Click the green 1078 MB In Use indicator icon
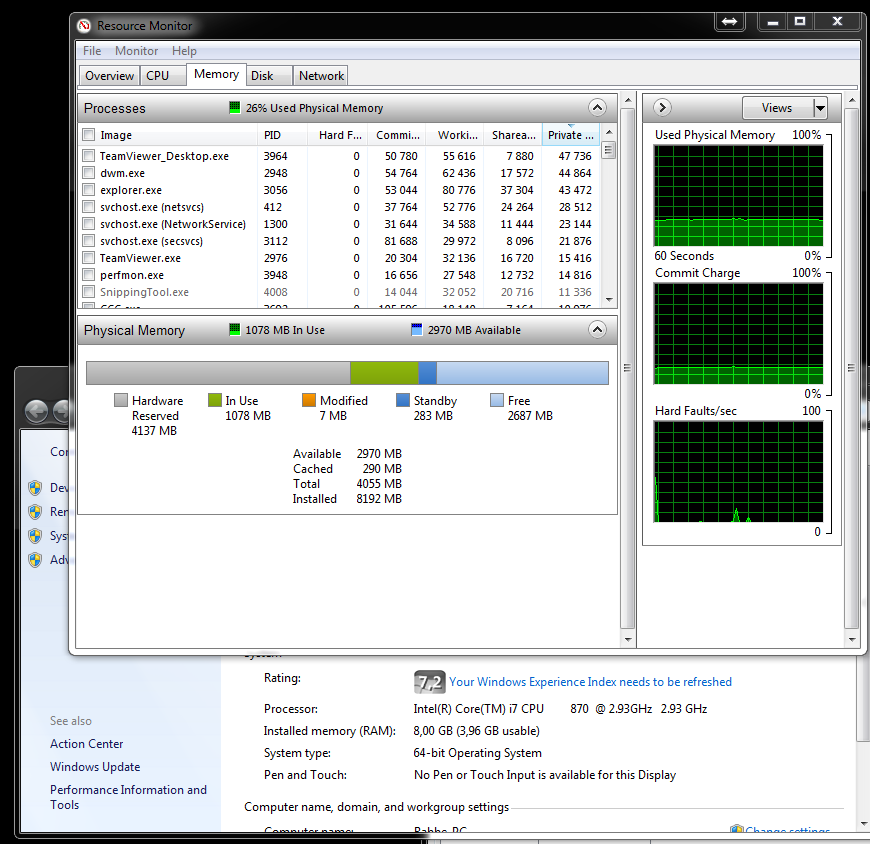870x844 pixels. pos(235,330)
